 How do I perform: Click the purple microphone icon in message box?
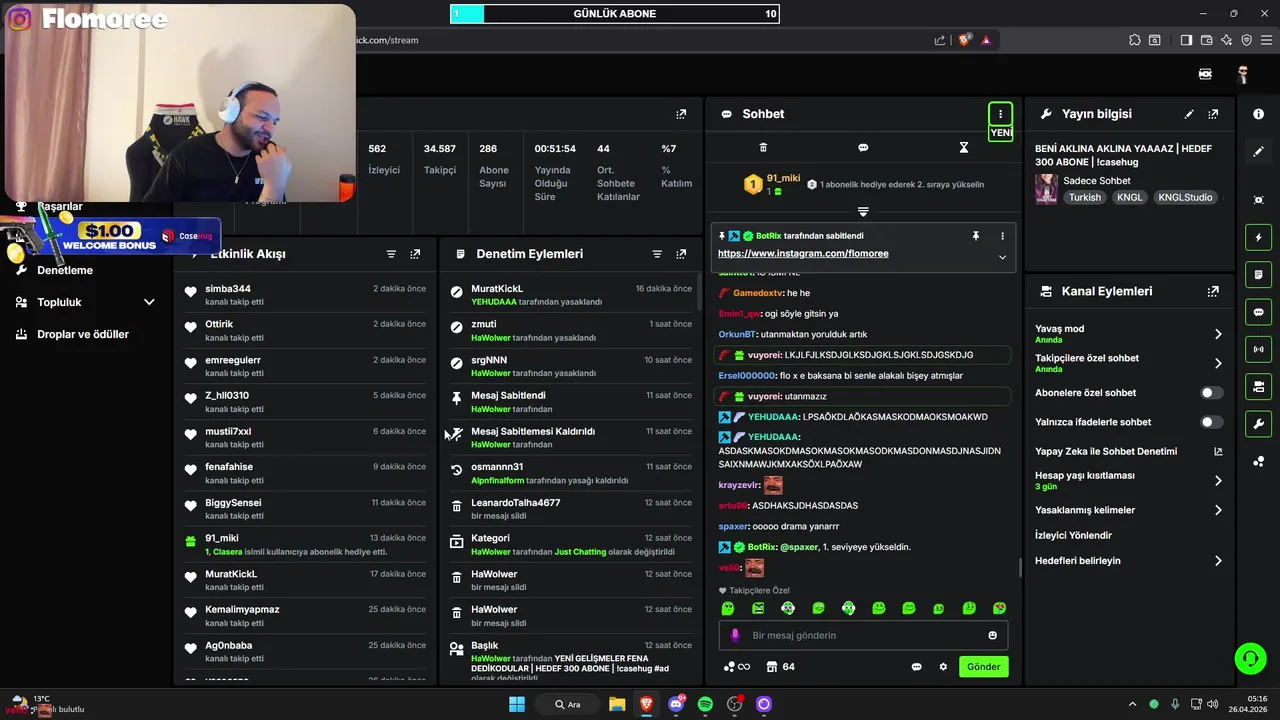[735, 635]
